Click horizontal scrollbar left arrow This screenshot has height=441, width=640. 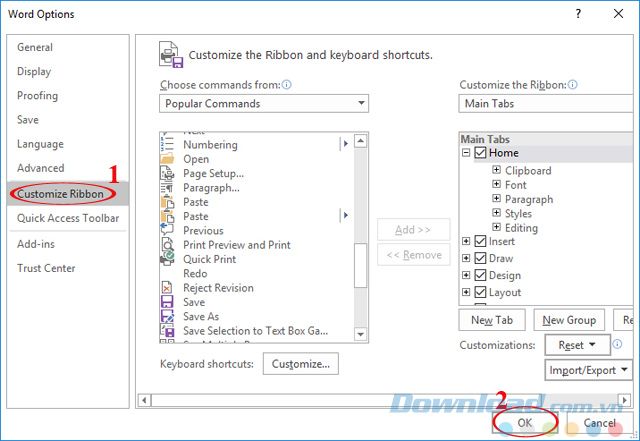[144, 400]
